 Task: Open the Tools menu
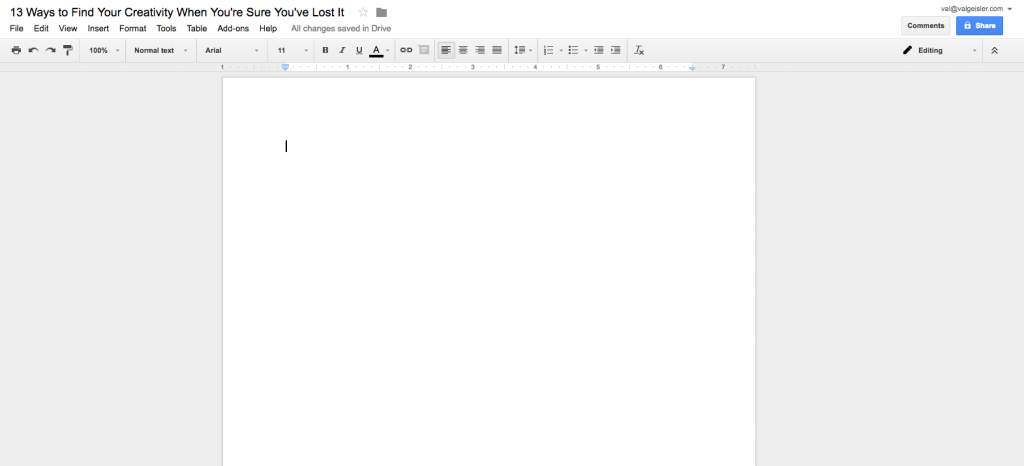click(x=167, y=29)
